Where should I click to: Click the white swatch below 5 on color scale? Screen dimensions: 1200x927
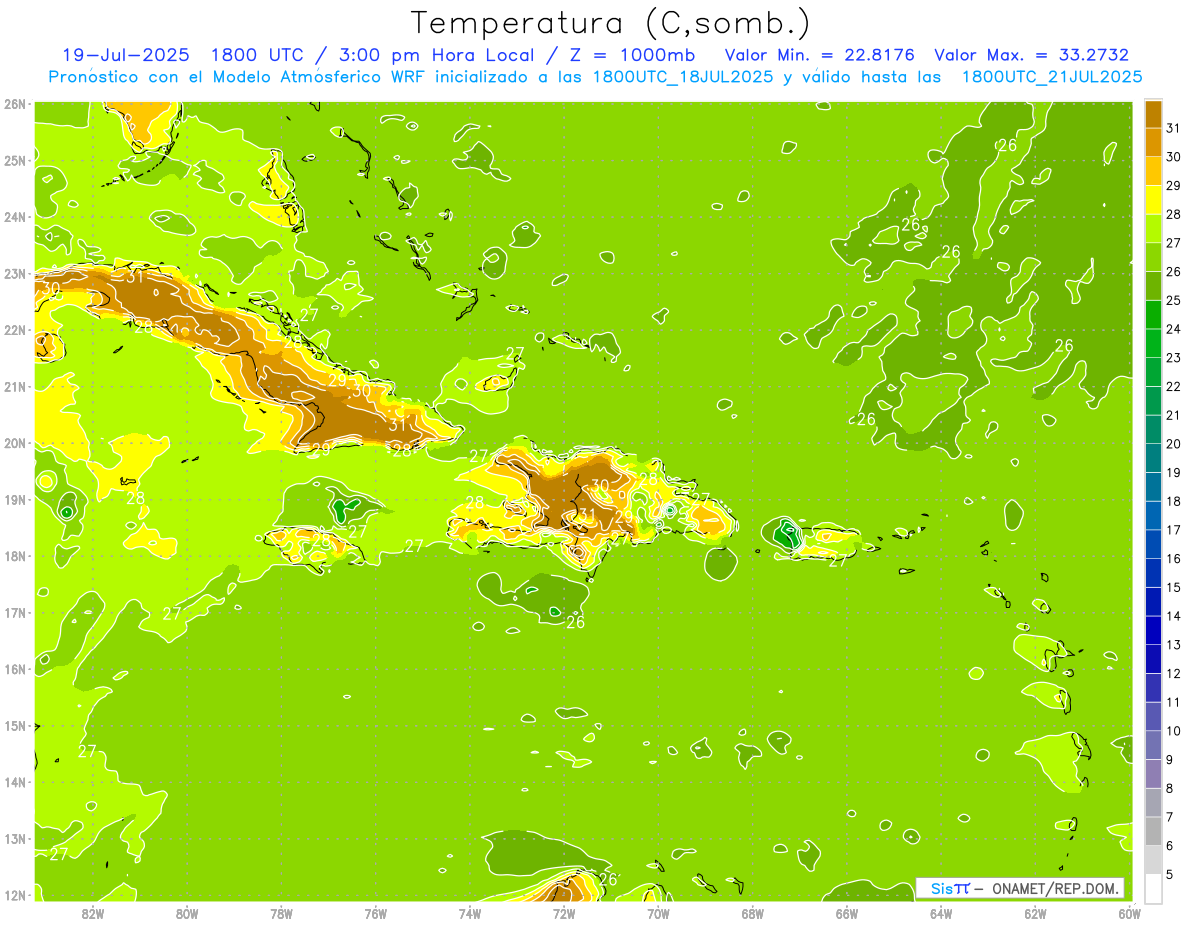tap(1153, 888)
